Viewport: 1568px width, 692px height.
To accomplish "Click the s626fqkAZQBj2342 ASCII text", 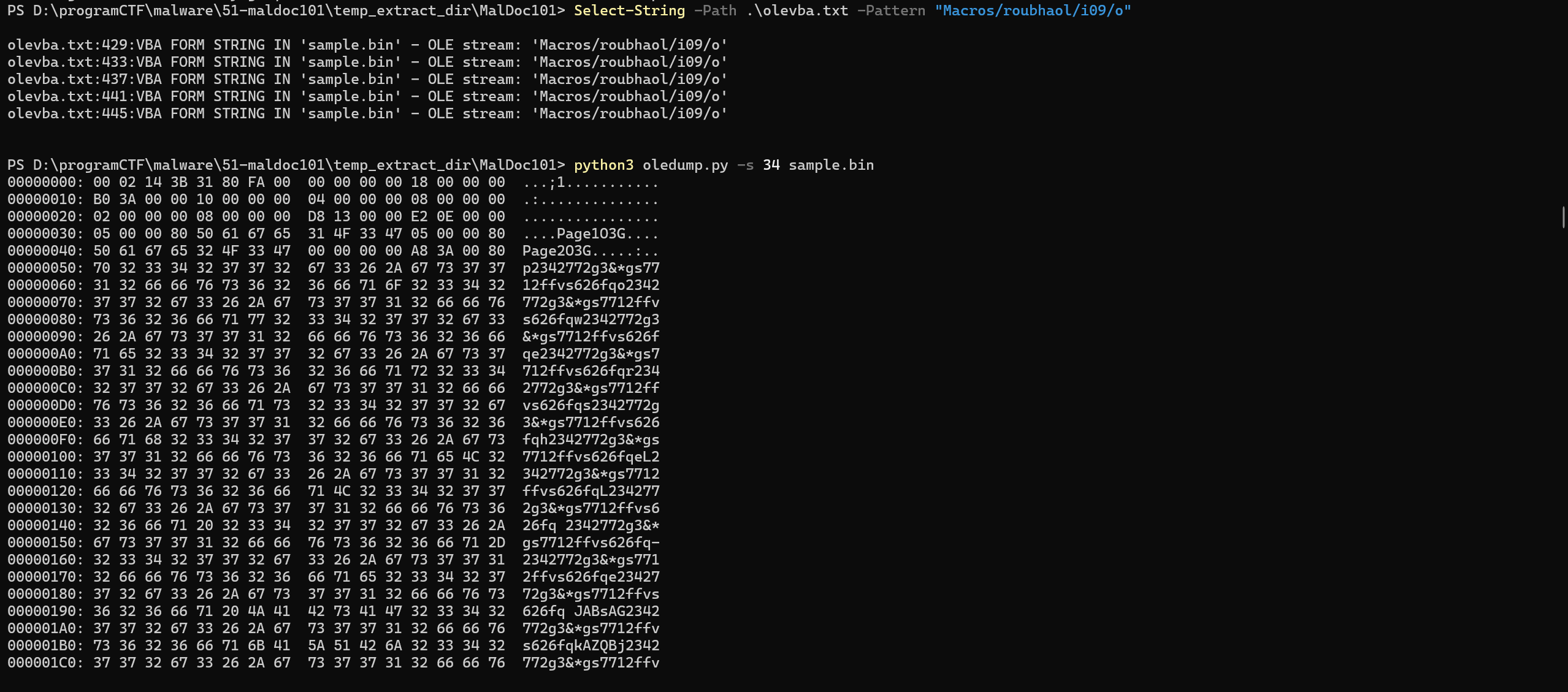I will (x=591, y=645).
